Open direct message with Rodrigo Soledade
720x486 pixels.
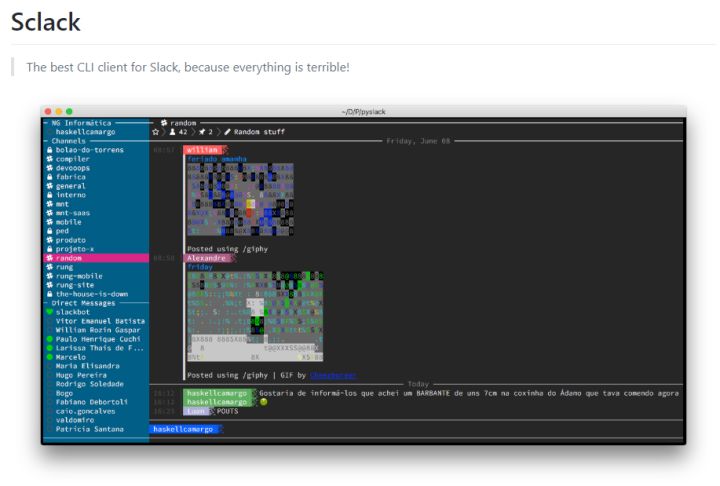pos(90,384)
